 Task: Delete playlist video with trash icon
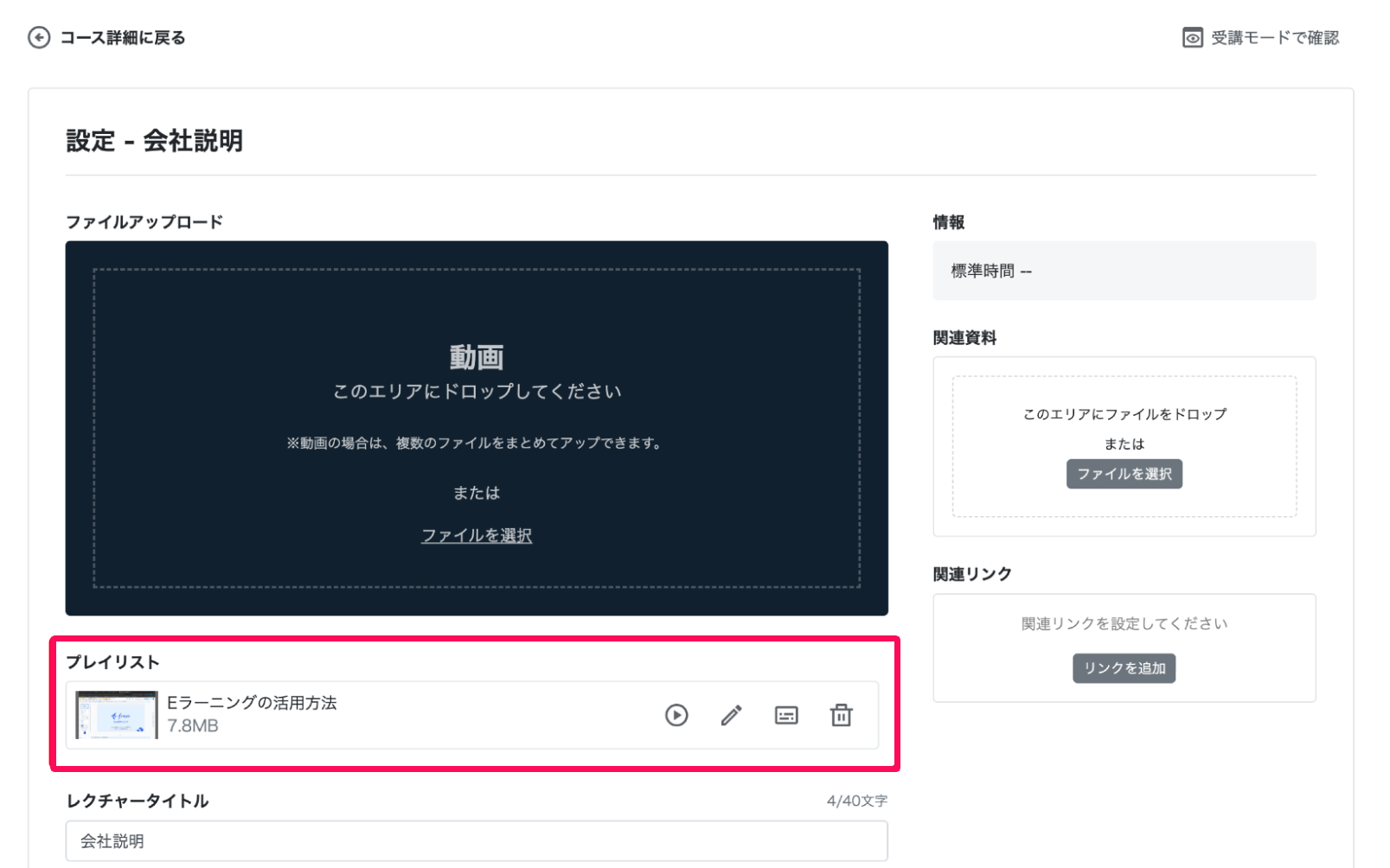[x=841, y=715]
